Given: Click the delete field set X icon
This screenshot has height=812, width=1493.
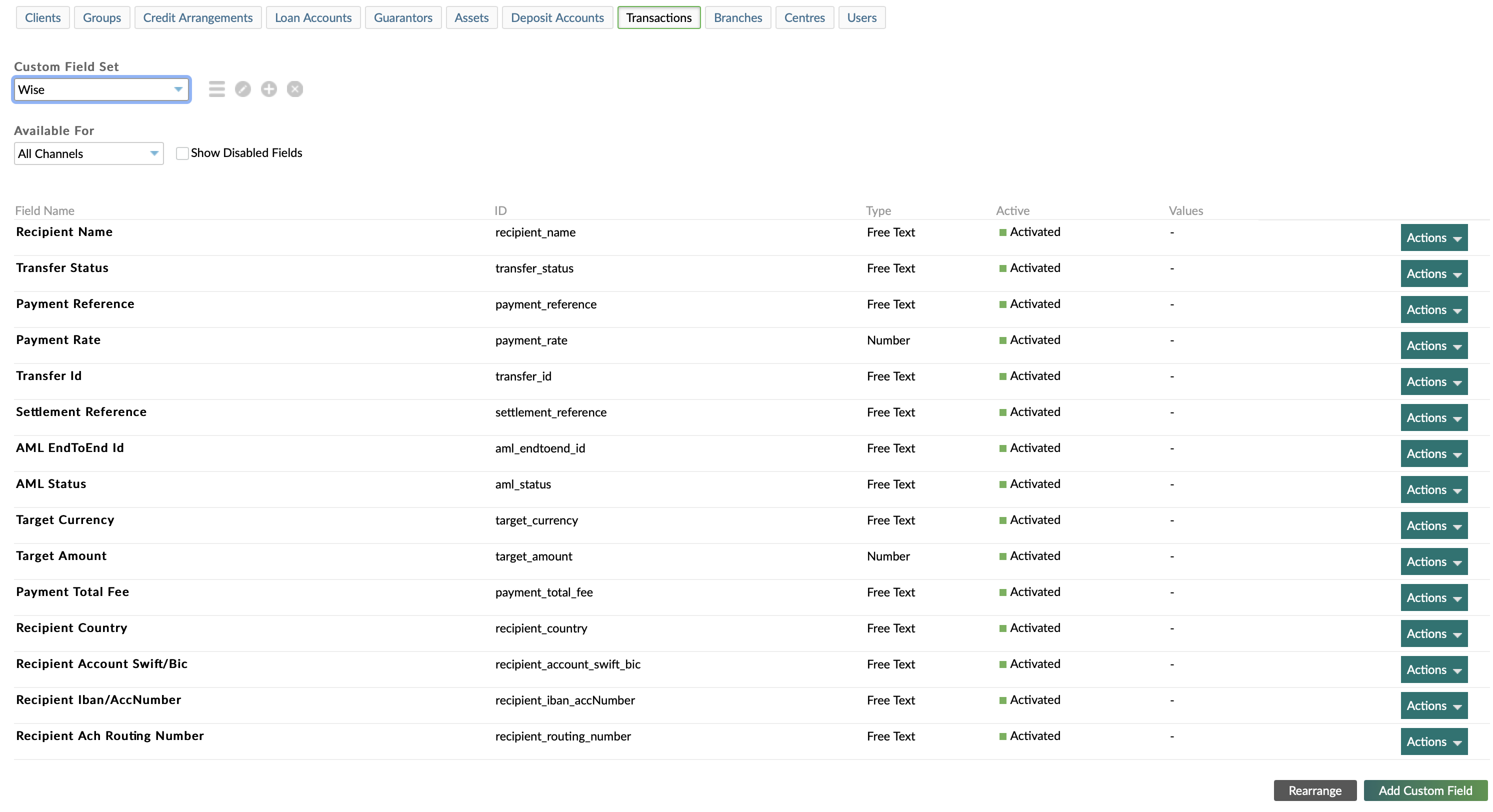Looking at the screenshot, I should coord(295,89).
